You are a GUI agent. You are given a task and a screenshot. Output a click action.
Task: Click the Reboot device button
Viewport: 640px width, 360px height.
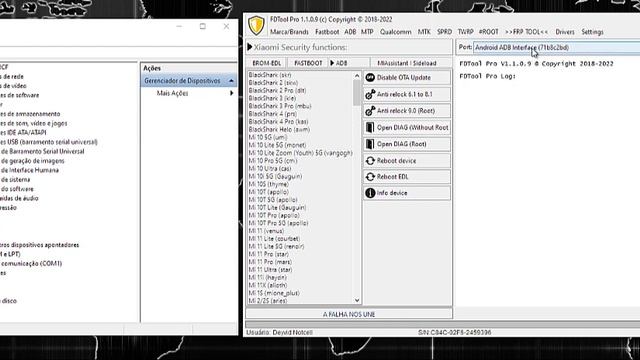(x=407, y=161)
